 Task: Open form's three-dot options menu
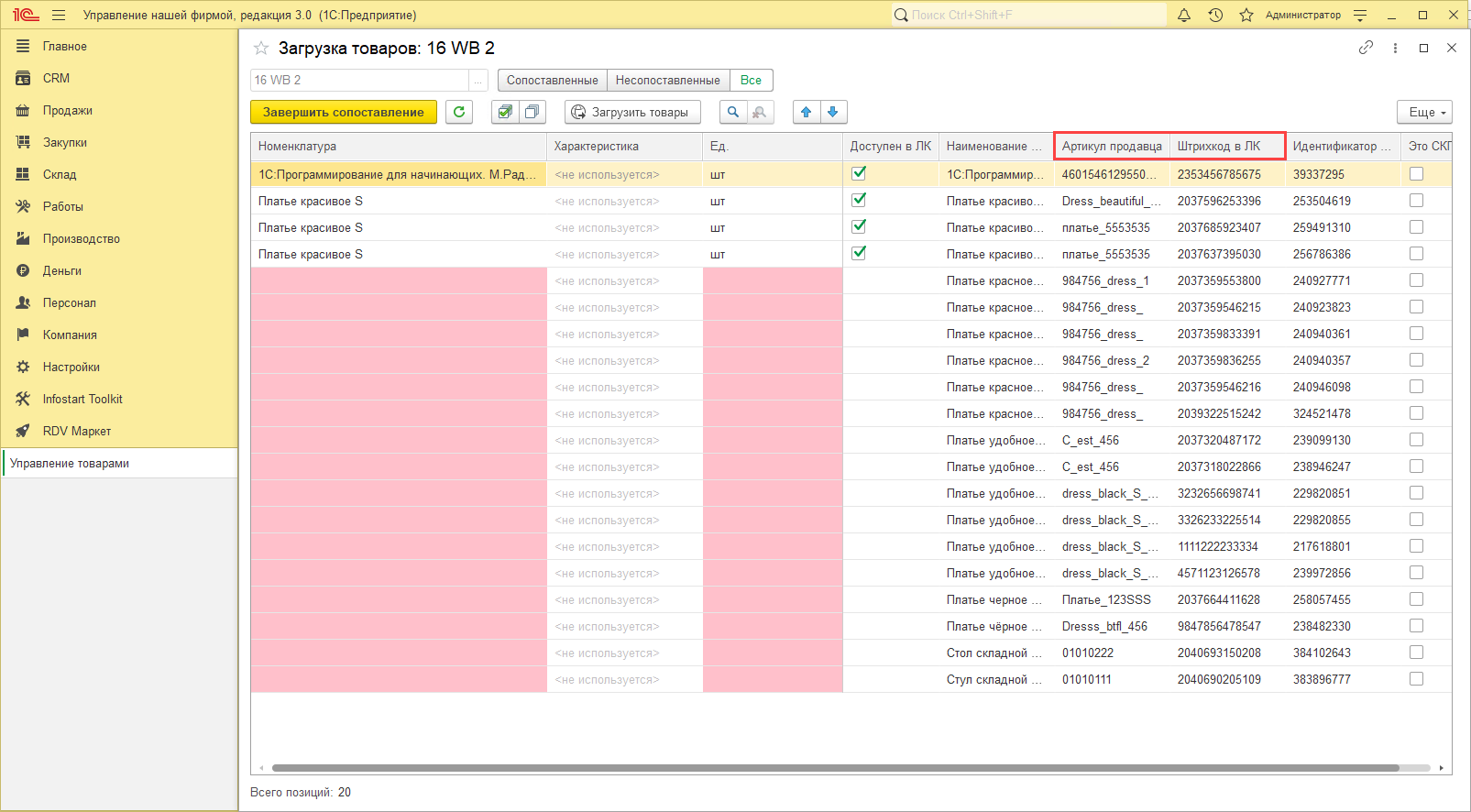[x=1395, y=48]
